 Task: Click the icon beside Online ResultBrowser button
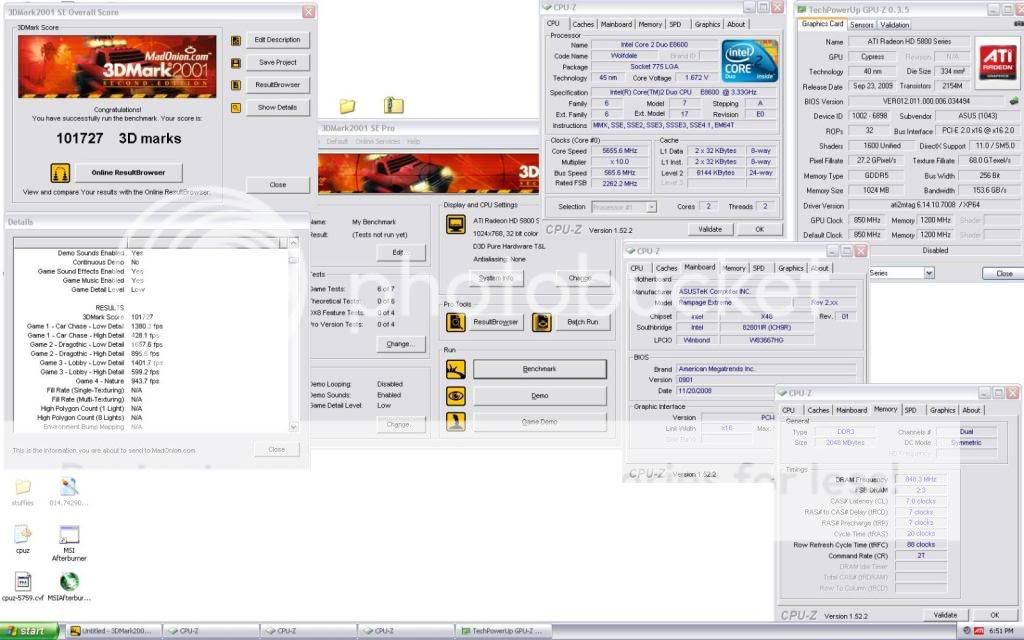point(60,172)
